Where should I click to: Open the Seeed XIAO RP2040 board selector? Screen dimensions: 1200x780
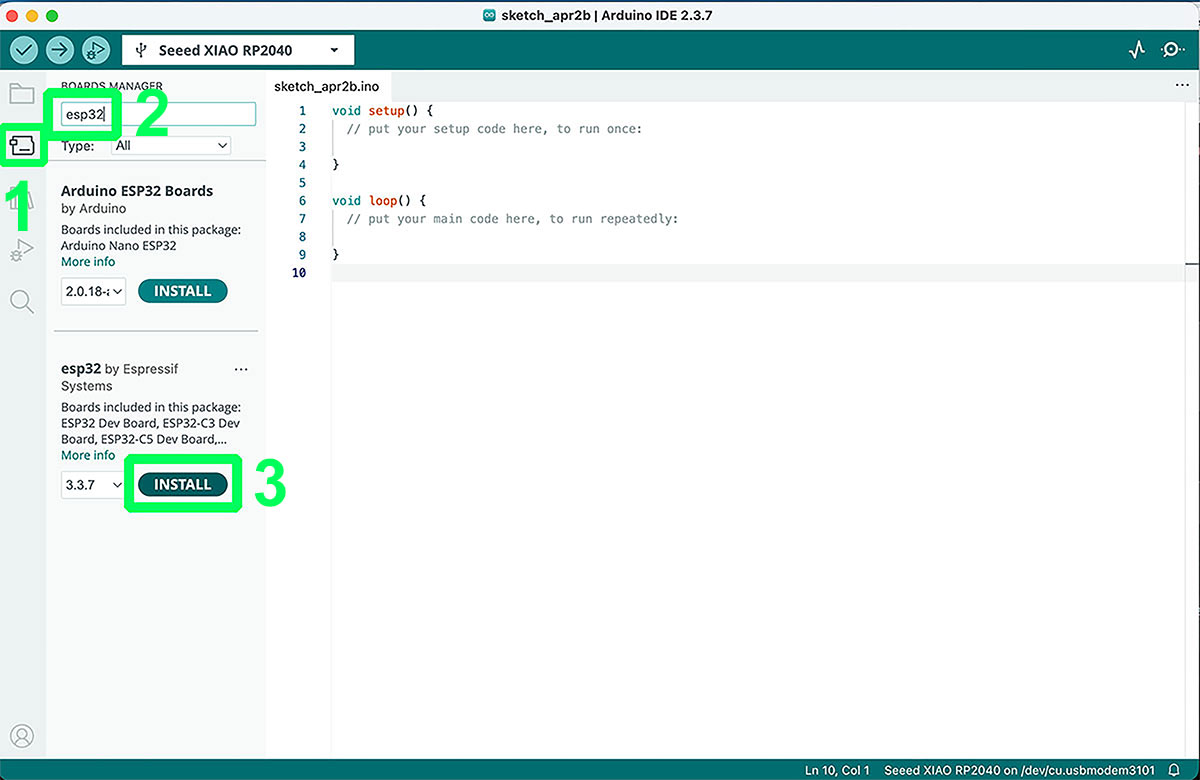pos(238,50)
